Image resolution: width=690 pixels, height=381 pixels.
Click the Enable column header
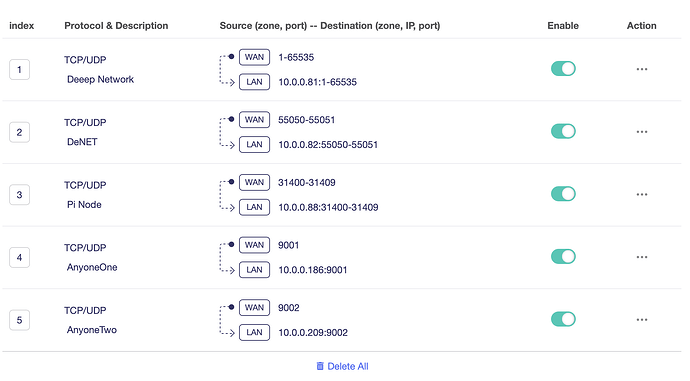click(563, 26)
